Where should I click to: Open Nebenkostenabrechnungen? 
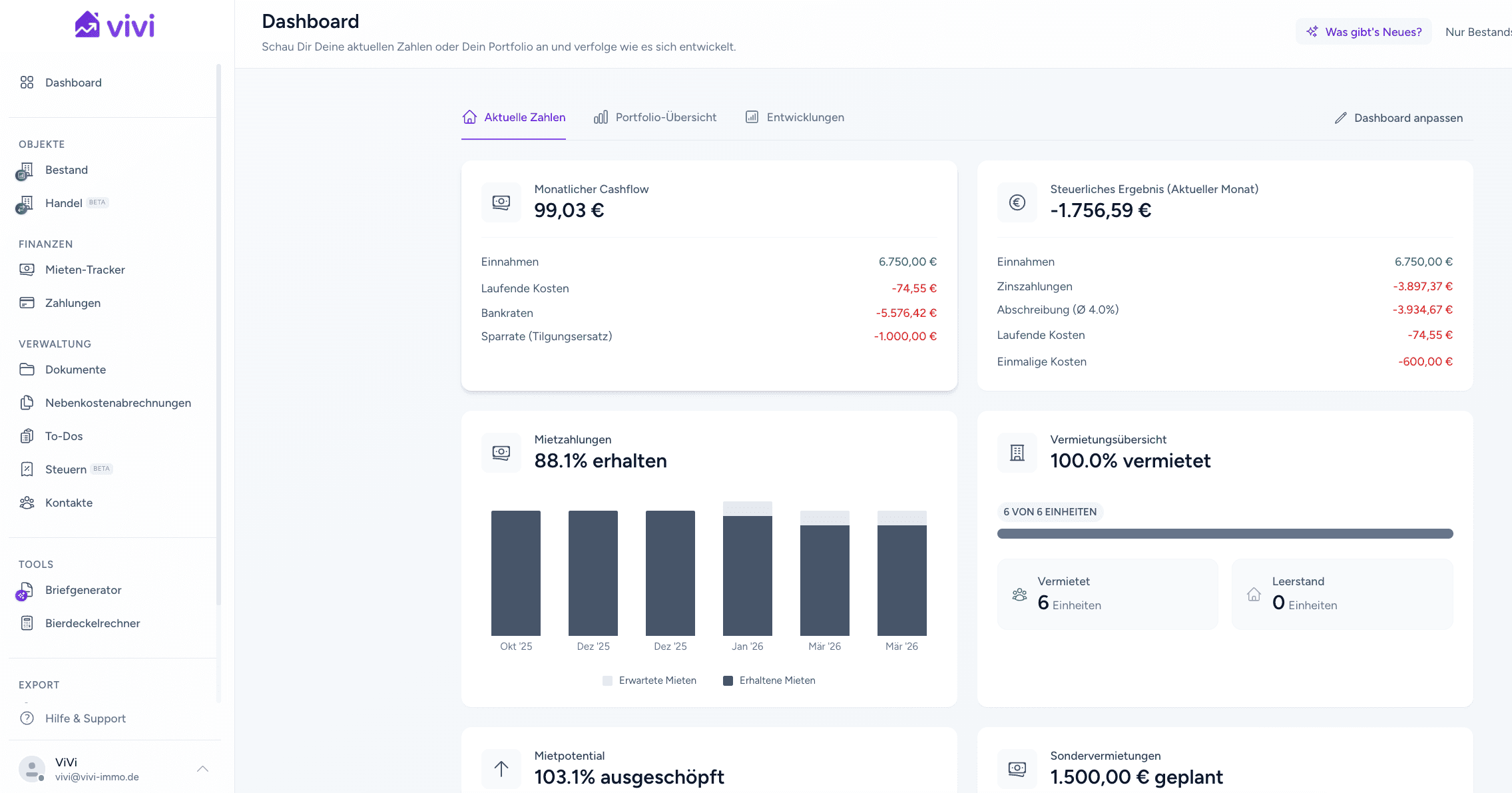[x=118, y=403]
